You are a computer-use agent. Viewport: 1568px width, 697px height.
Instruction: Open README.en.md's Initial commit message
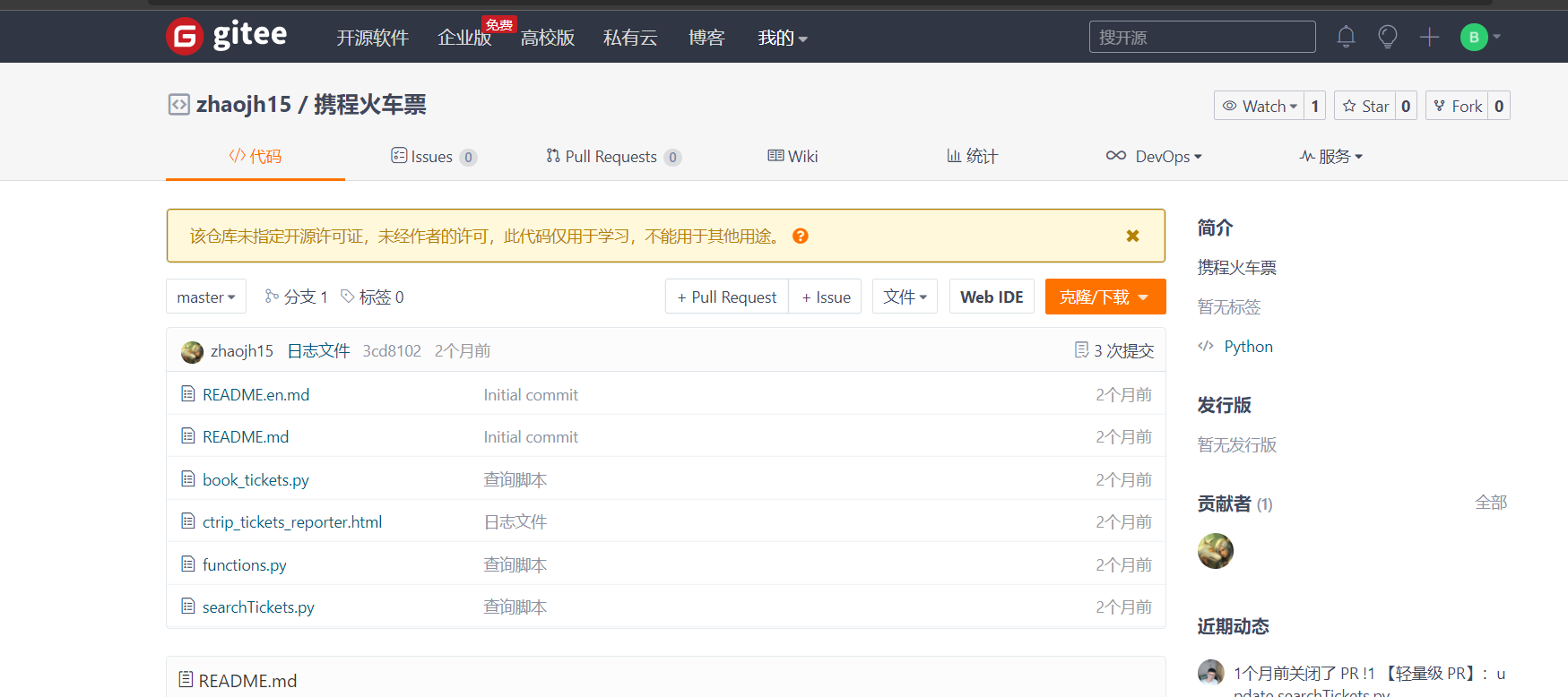(x=531, y=394)
